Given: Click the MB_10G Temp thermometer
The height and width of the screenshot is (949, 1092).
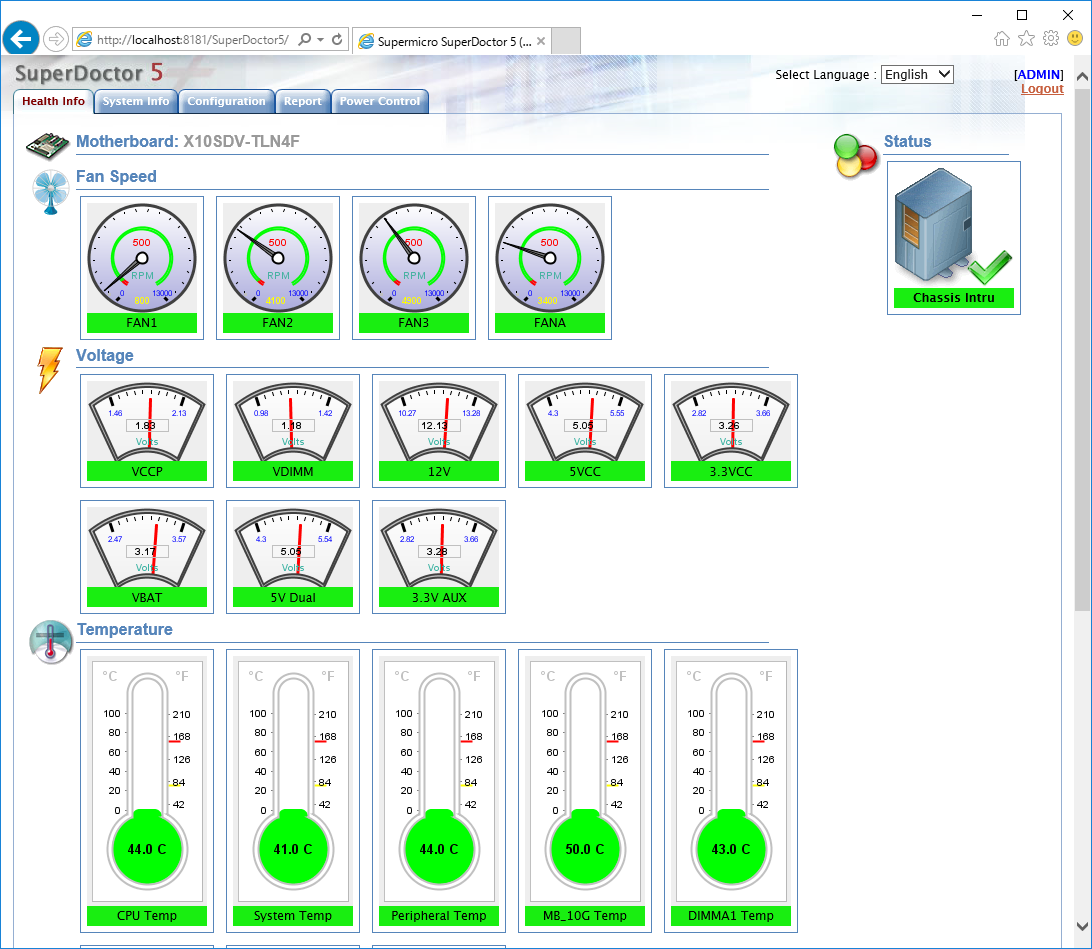Looking at the screenshot, I should [x=585, y=780].
